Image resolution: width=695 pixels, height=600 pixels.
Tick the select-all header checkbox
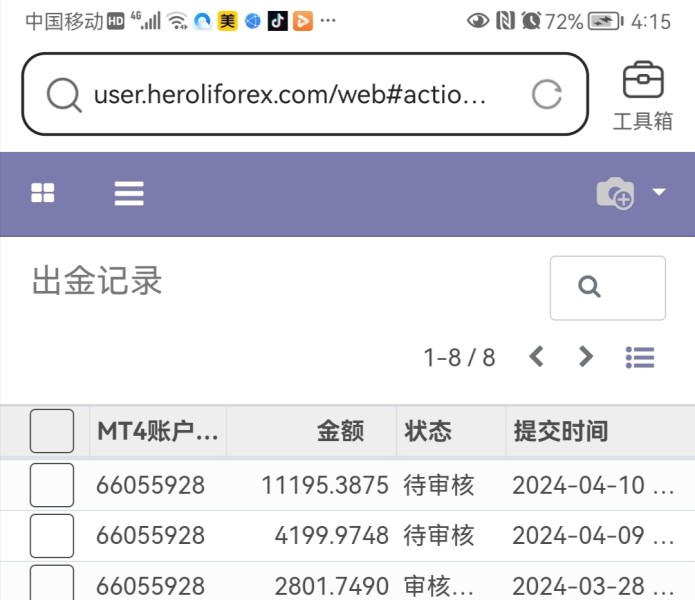click(x=52, y=431)
